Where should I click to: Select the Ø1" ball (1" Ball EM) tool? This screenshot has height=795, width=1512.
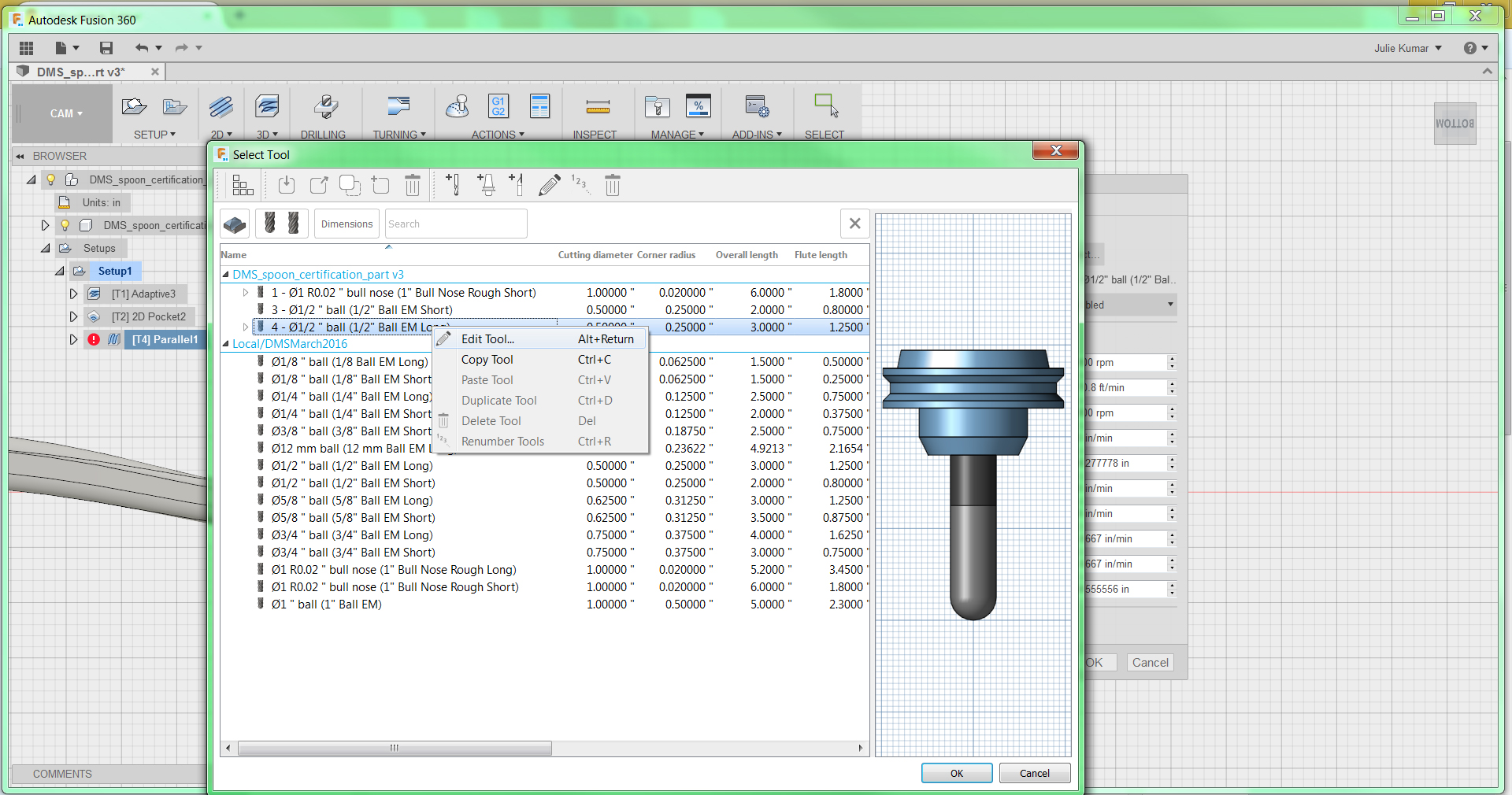click(x=545, y=605)
